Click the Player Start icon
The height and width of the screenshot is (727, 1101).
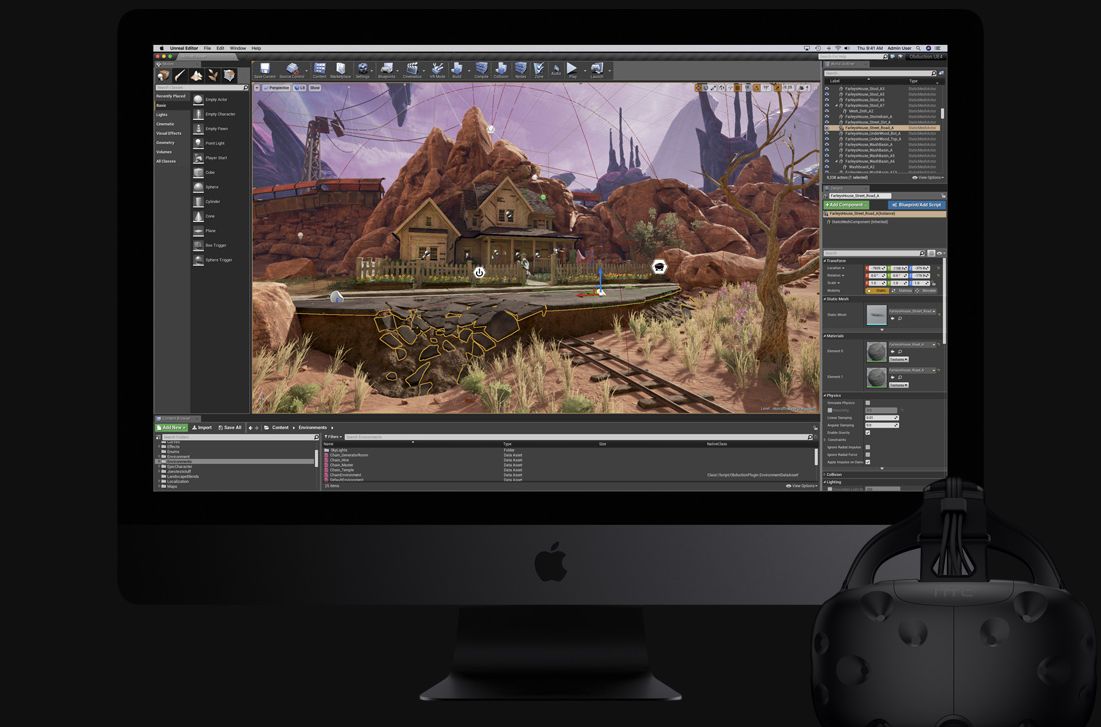[x=199, y=158]
